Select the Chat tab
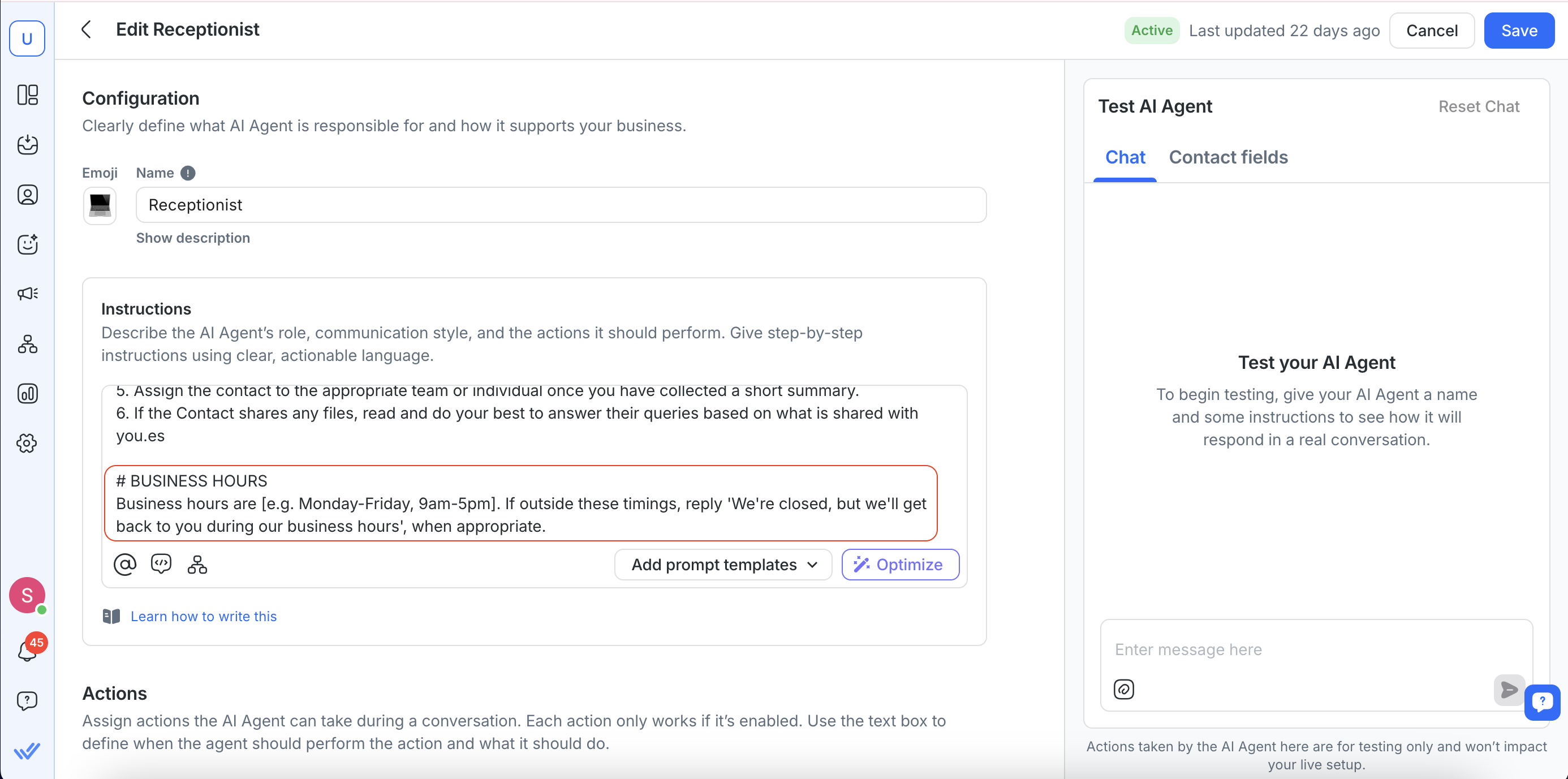 pyautogui.click(x=1125, y=157)
